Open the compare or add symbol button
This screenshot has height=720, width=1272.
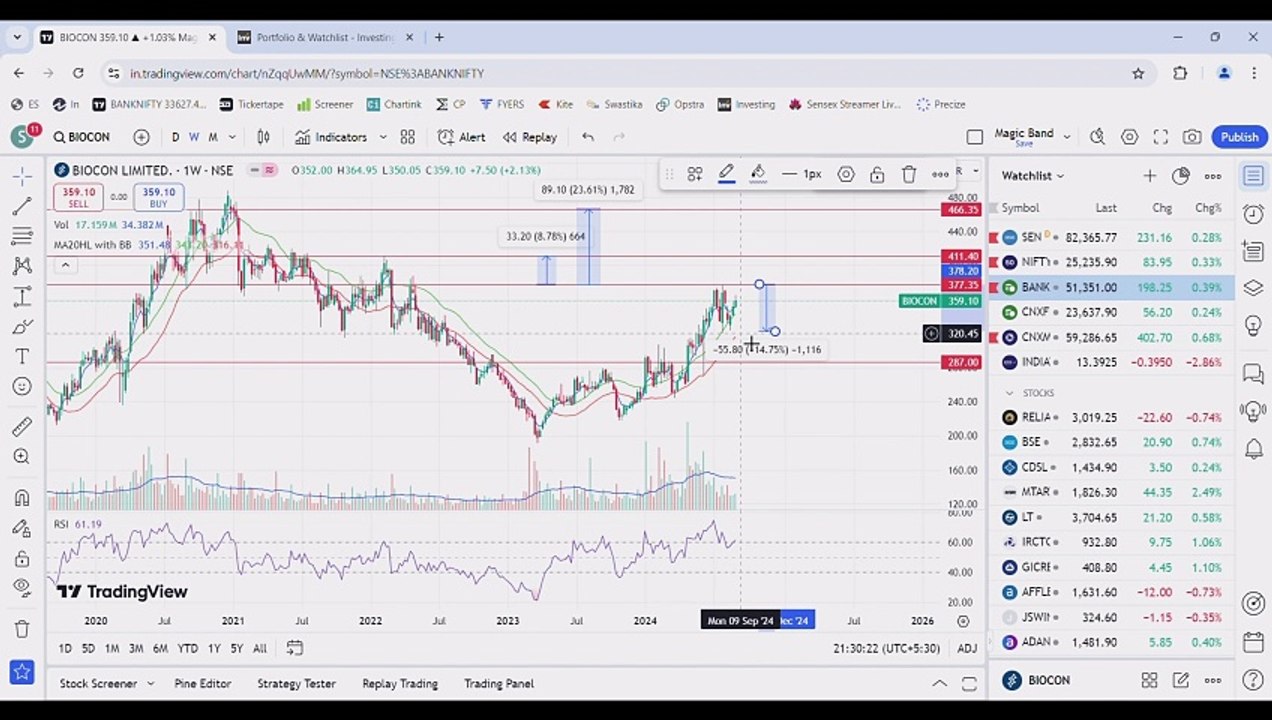[x=141, y=137]
